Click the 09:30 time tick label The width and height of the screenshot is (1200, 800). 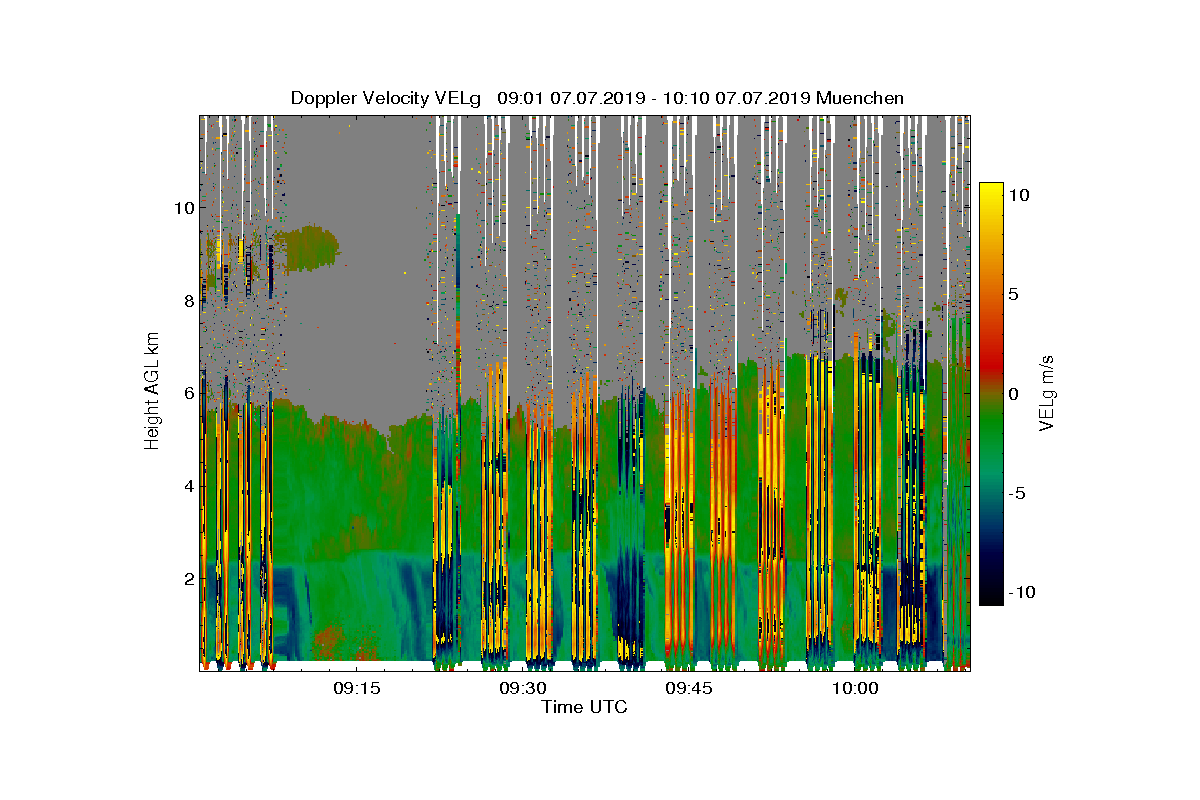point(522,688)
